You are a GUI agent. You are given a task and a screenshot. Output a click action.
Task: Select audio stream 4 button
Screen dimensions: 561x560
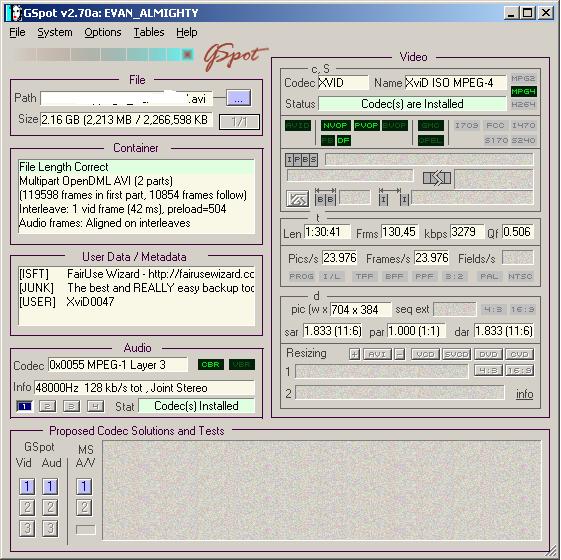96,406
